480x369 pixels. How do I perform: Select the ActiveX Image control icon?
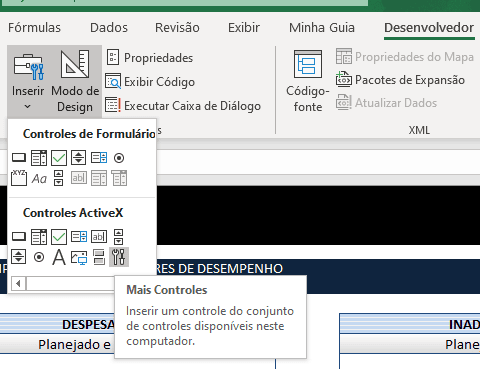(79, 257)
